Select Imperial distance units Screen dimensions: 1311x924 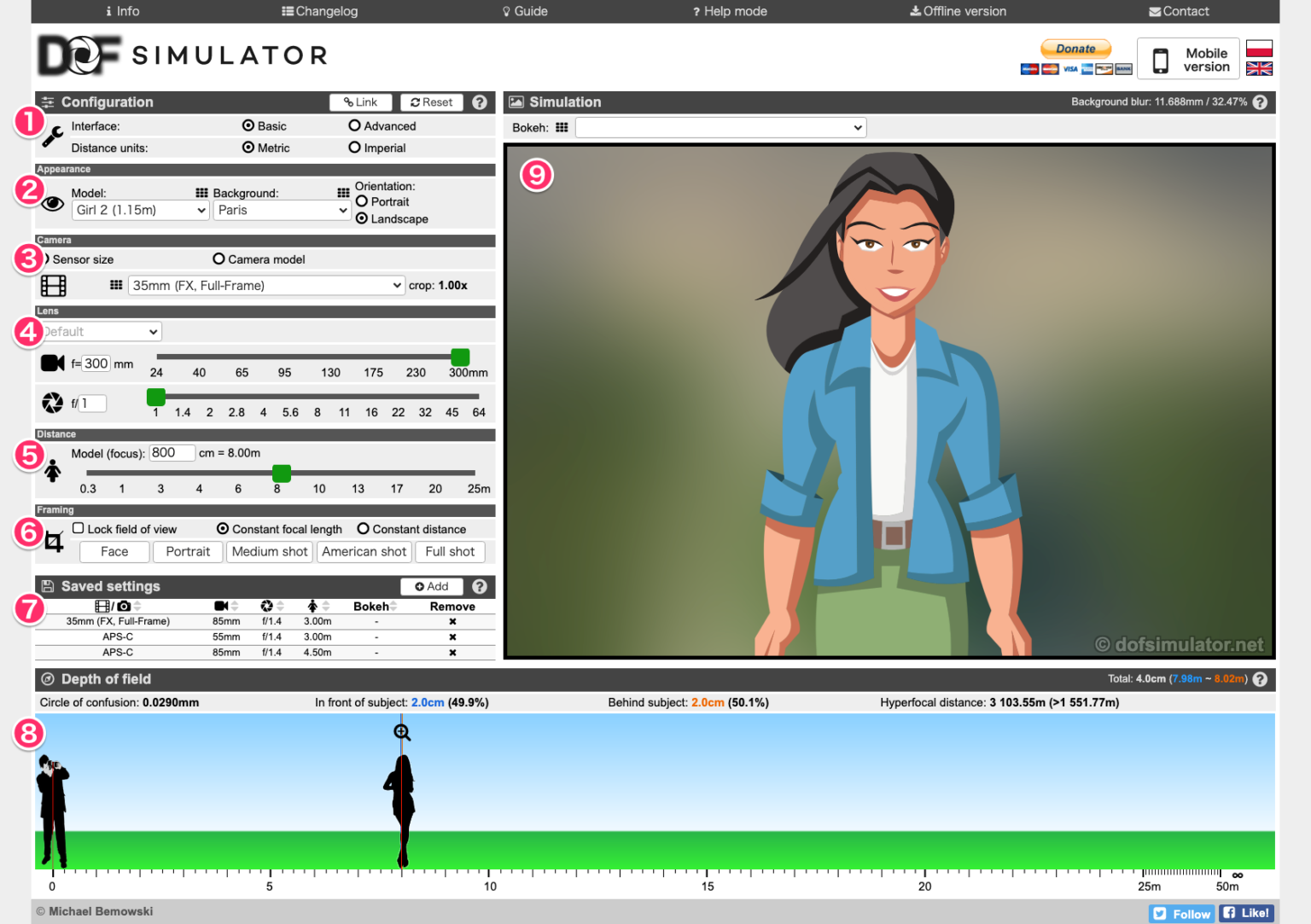(x=355, y=148)
